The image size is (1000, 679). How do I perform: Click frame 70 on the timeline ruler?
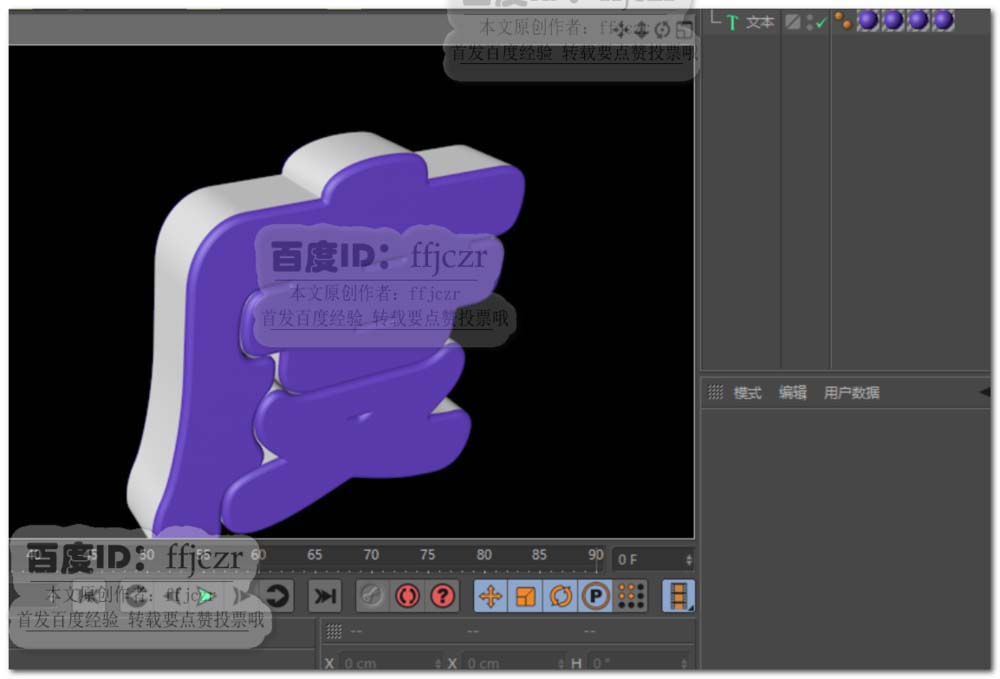click(x=371, y=555)
